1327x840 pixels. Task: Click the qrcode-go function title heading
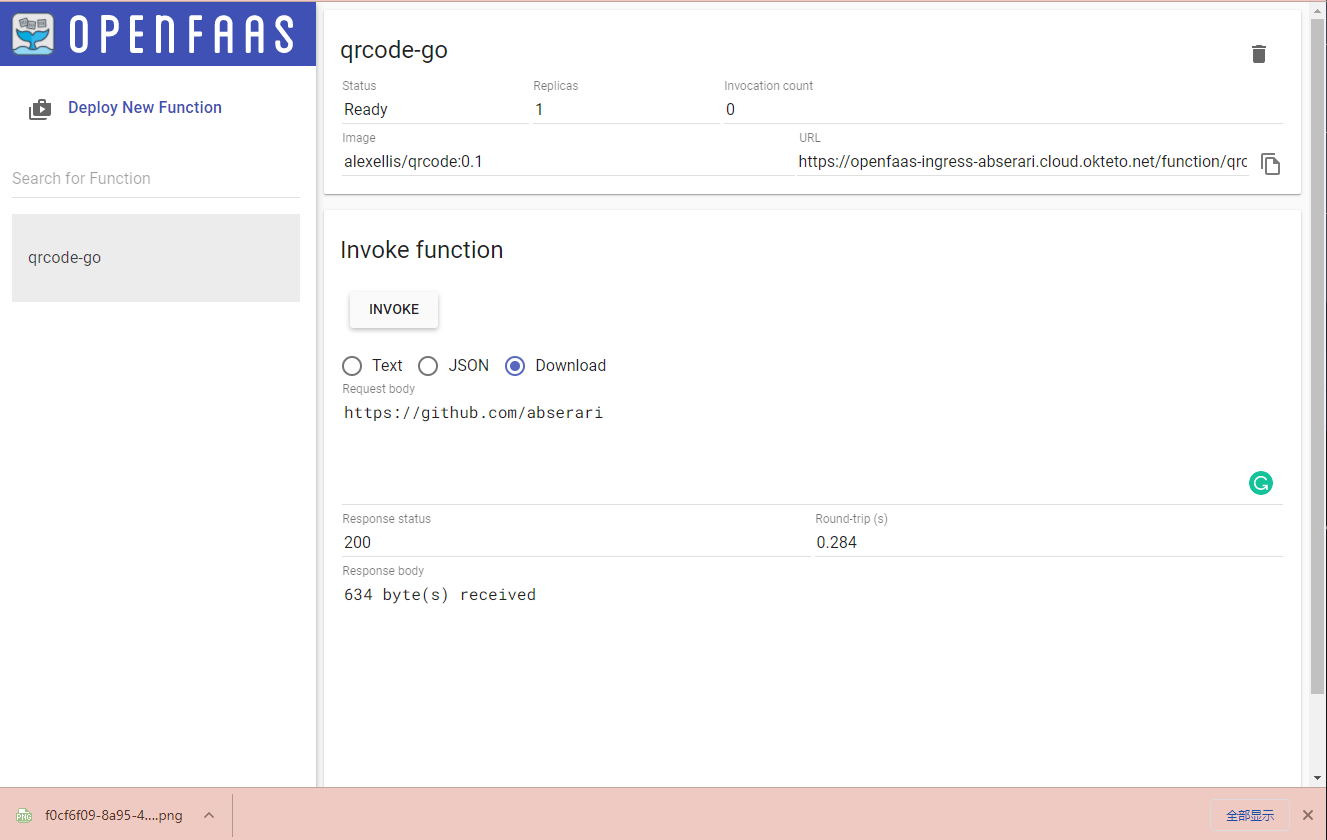(x=394, y=50)
